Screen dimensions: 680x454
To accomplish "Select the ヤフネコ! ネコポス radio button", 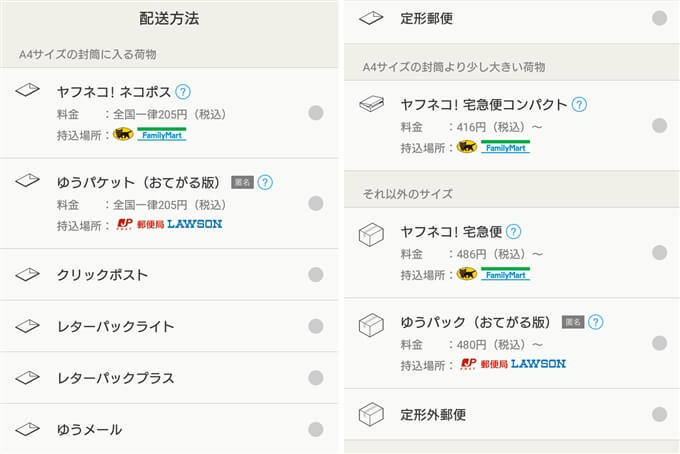I will (x=316, y=113).
